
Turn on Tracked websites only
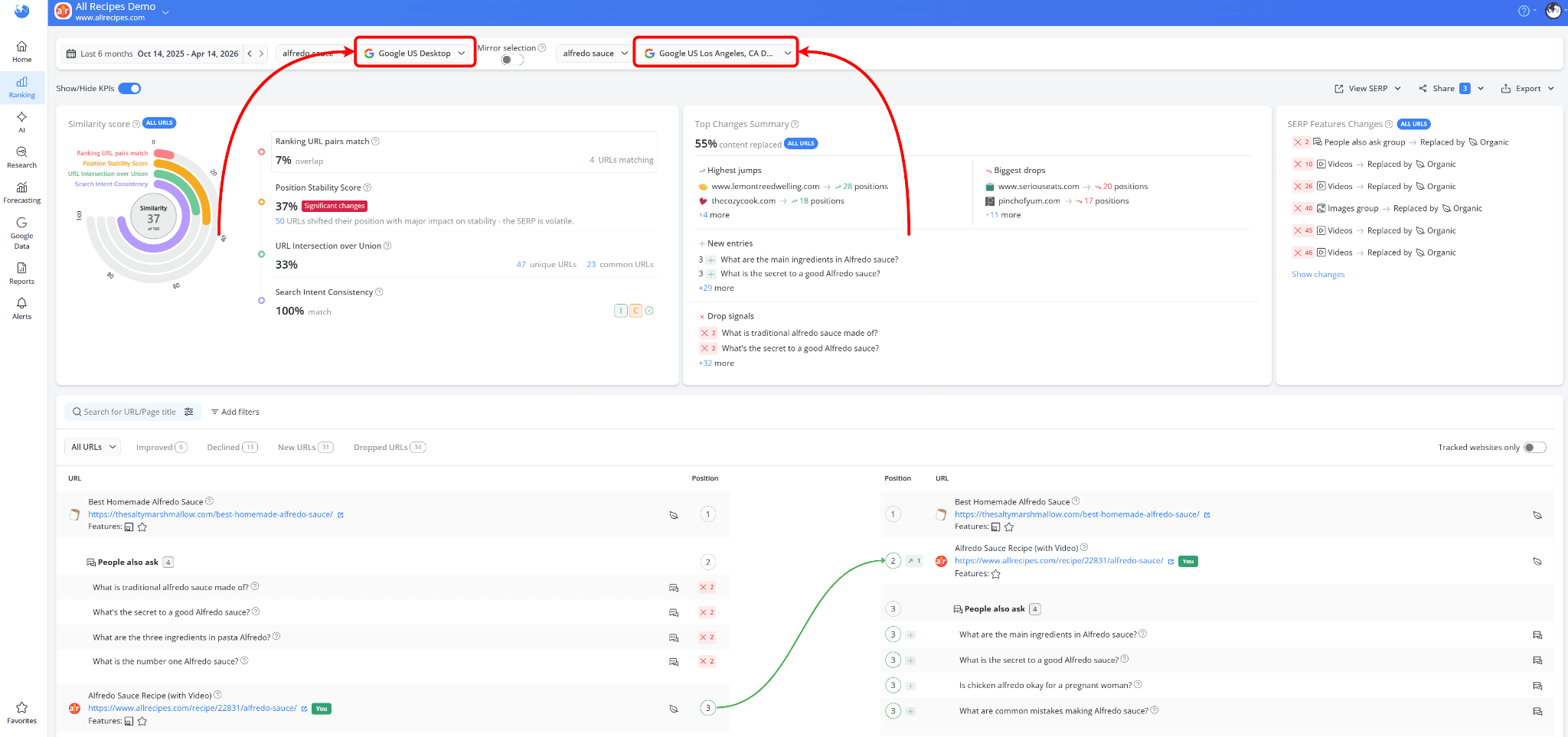click(x=1534, y=447)
